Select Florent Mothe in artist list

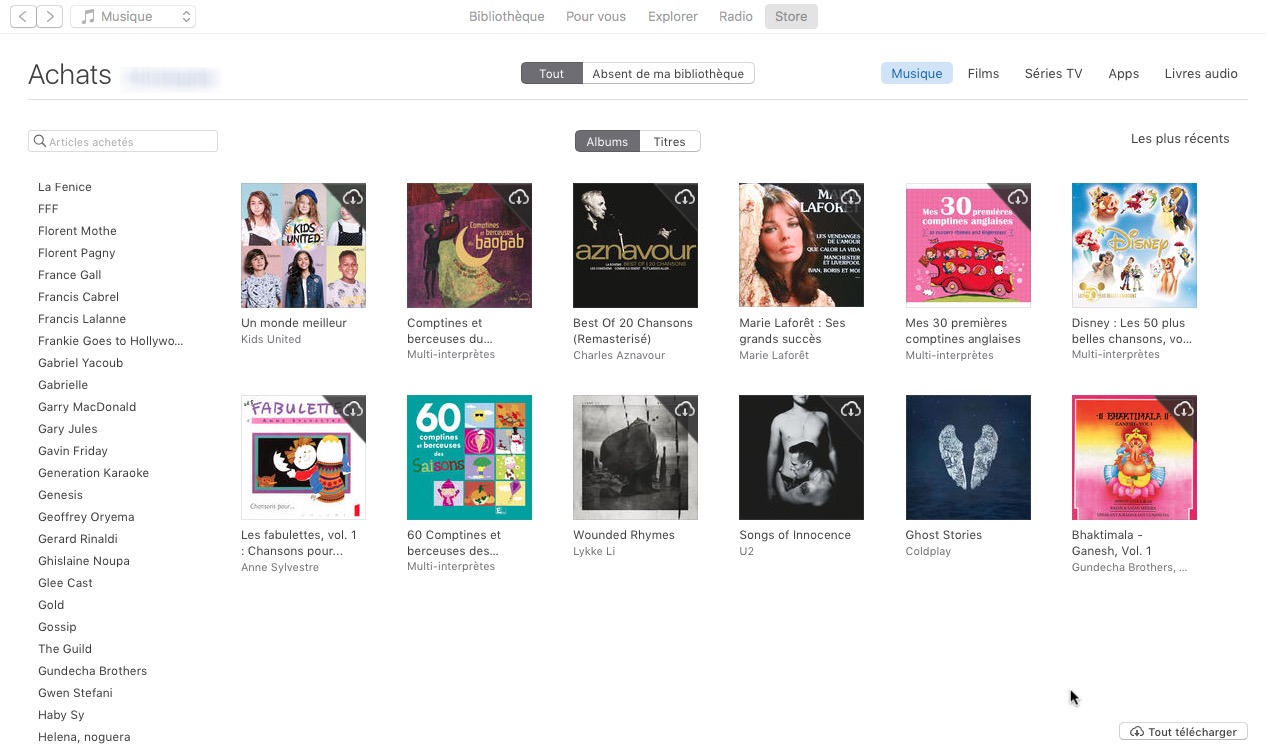[x=77, y=231]
